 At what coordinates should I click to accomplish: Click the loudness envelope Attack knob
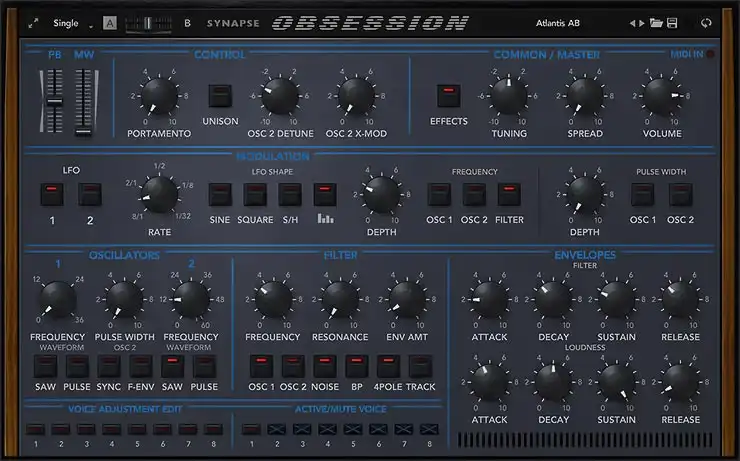(489, 382)
